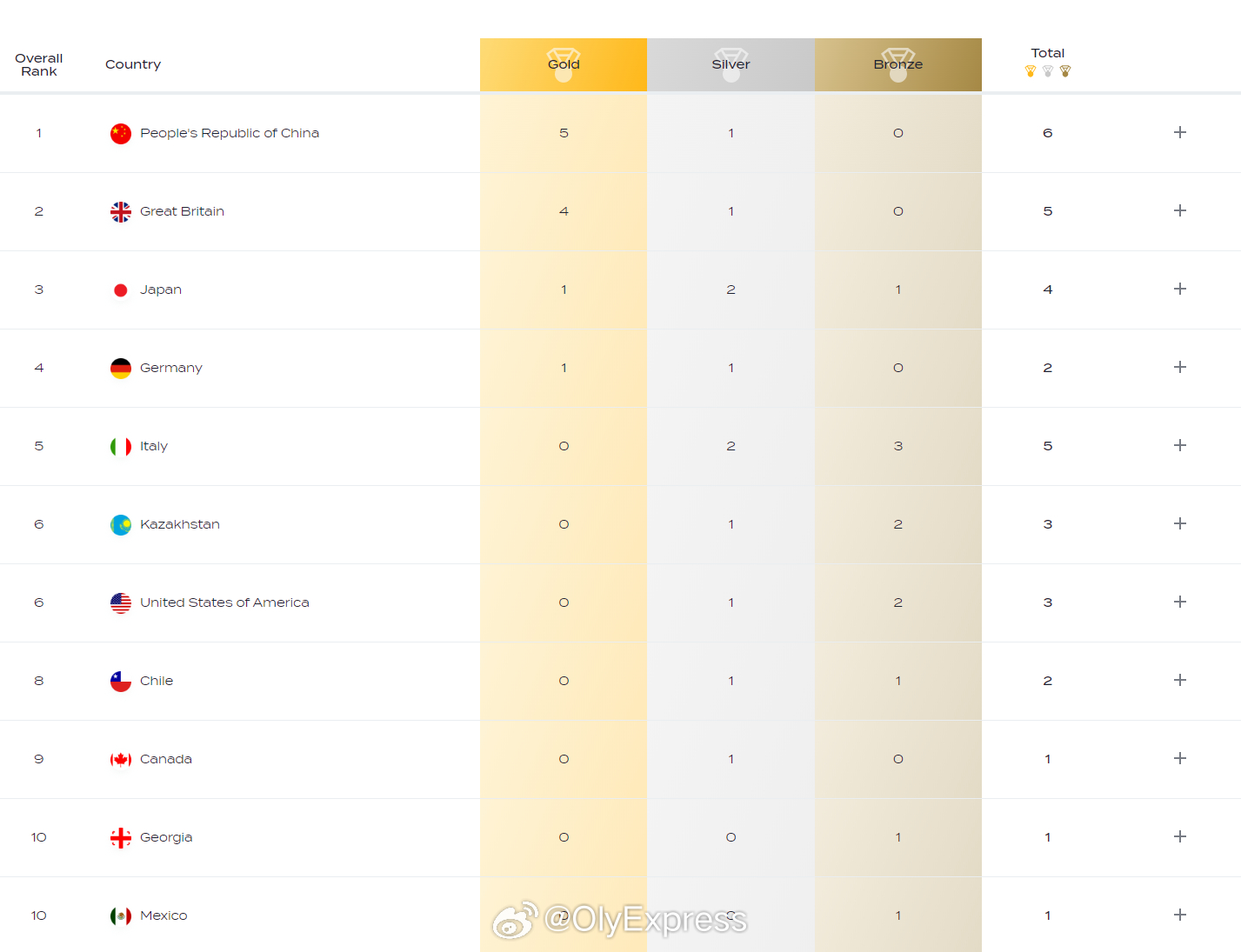
Task: Expand the Georgia row with plus
Action: (x=1180, y=836)
